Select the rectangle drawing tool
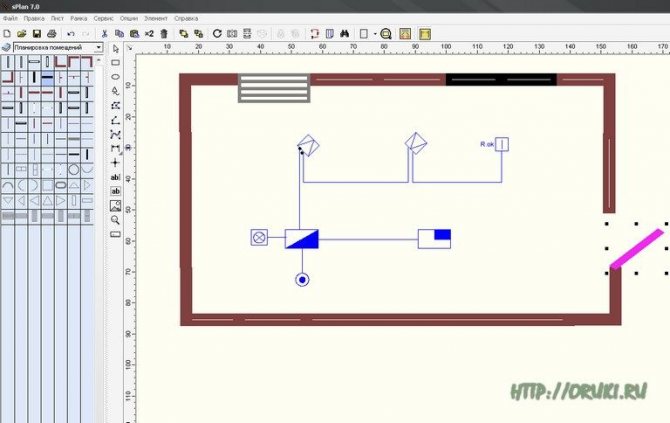Viewport: 670px width, 423px height. pos(116,62)
